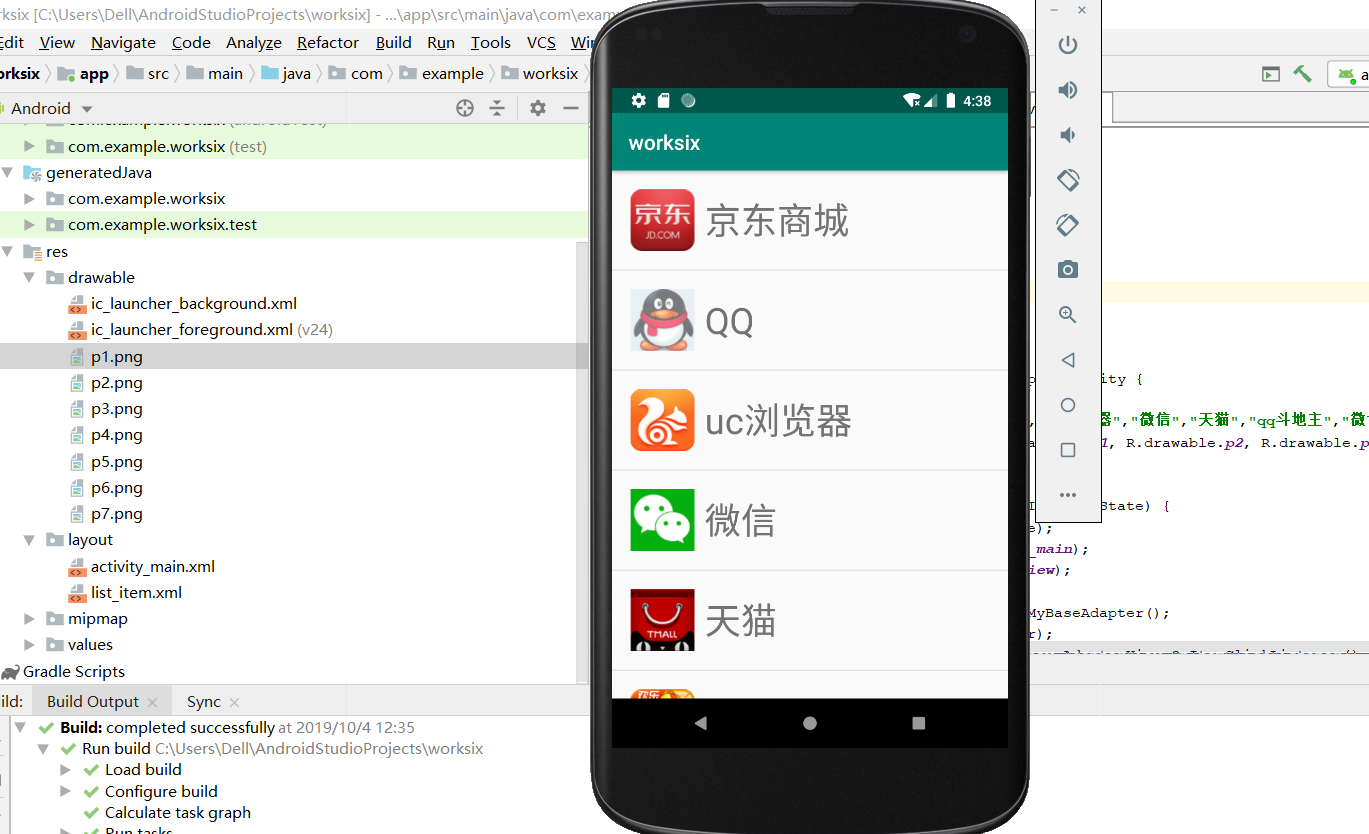Click emulator sidebar Overview square icon
The width and height of the screenshot is (1369, 834).
coord(1068,450)
